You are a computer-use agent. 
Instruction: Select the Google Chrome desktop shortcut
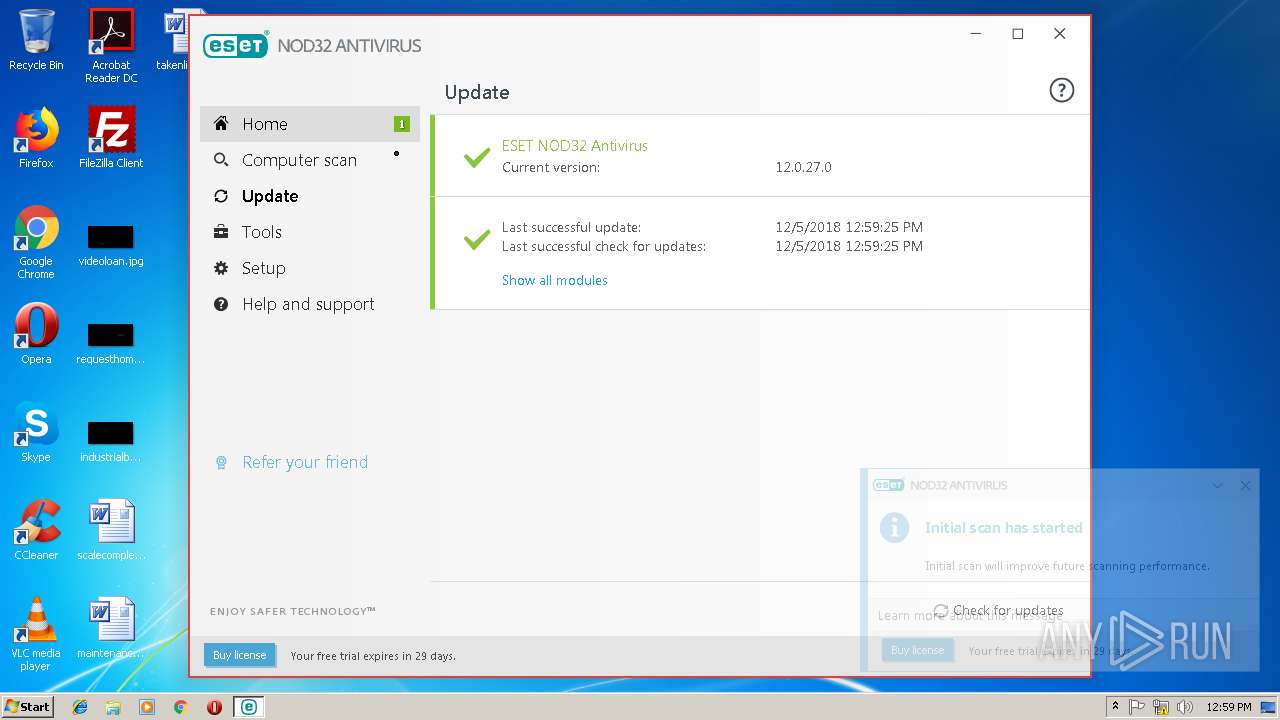36,242
